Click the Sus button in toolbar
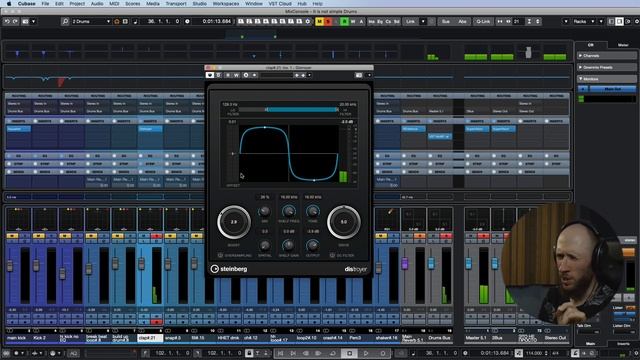This screenshot has height=360, width=640. click(446, 21)
